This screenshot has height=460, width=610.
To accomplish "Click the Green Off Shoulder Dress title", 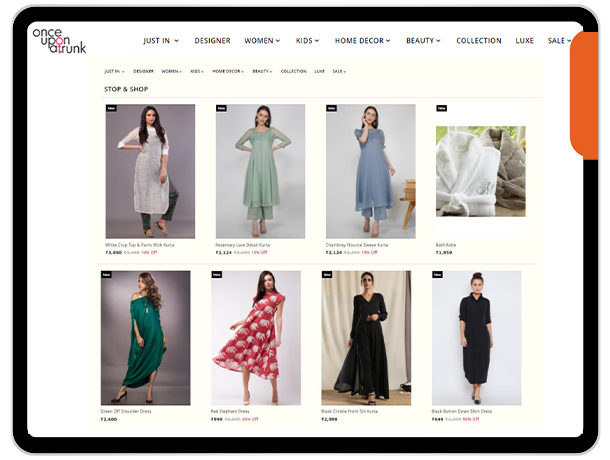I will coord(126,411).
